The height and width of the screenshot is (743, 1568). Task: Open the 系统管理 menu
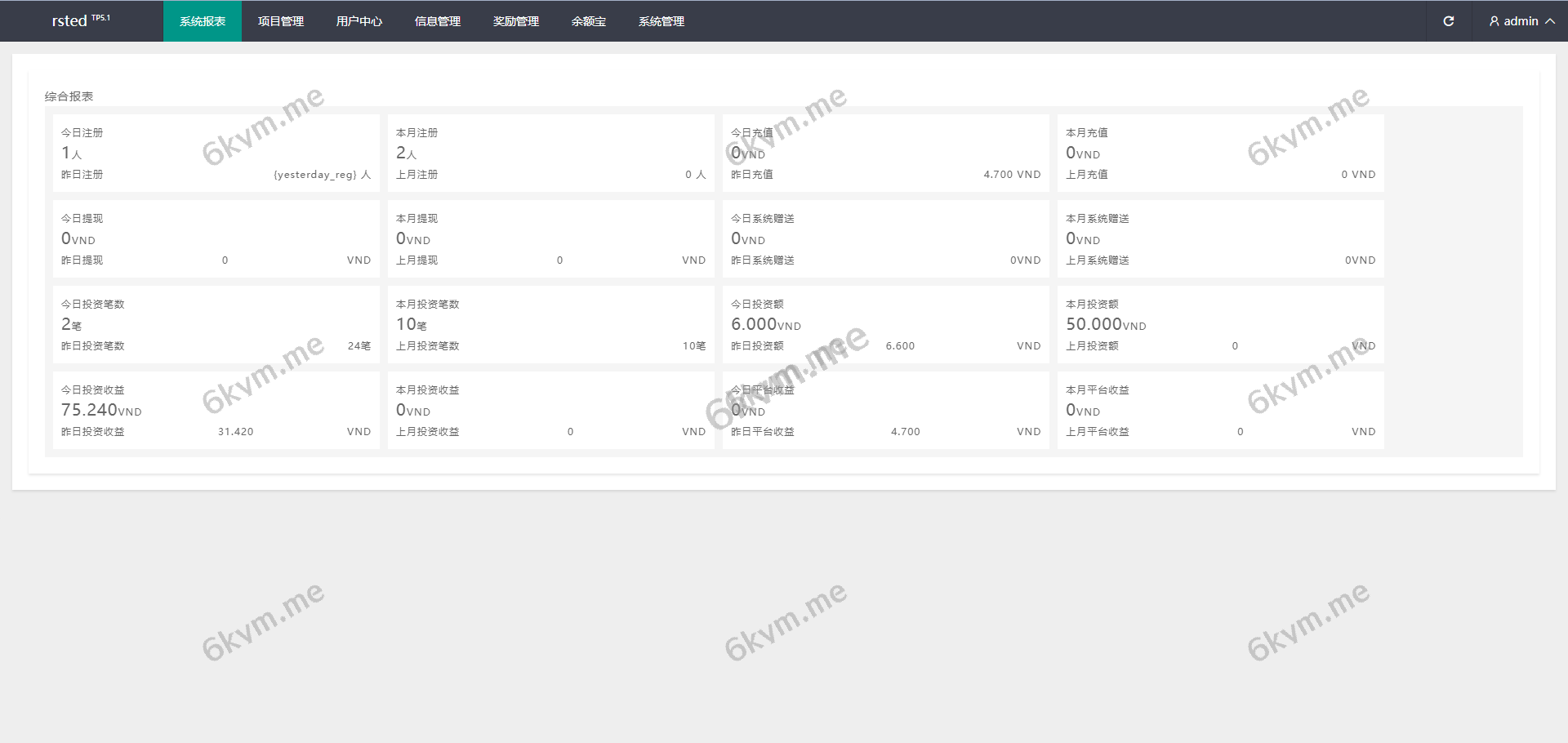[x=661, y=21]
